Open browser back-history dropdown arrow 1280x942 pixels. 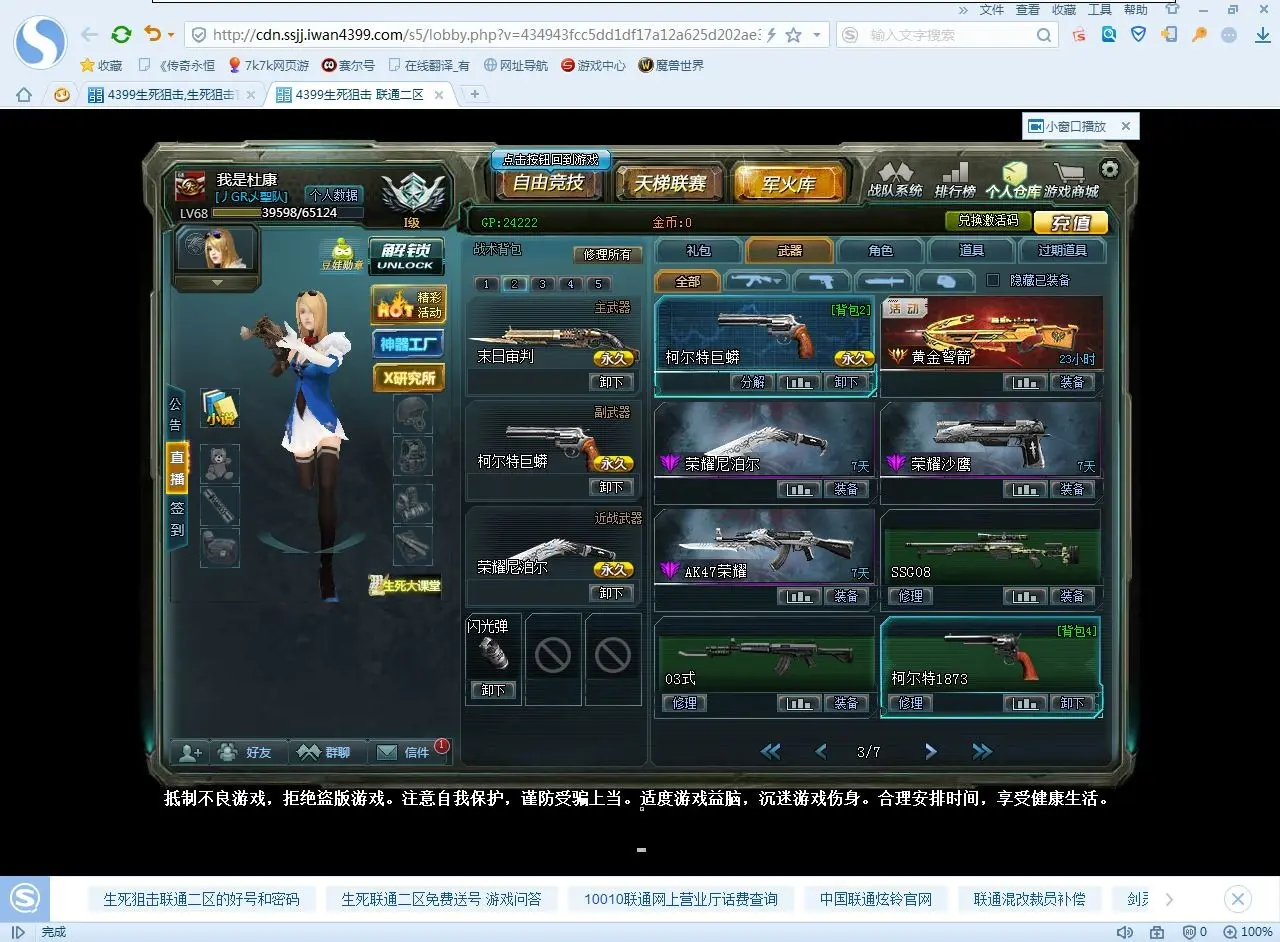coord(171,35)
